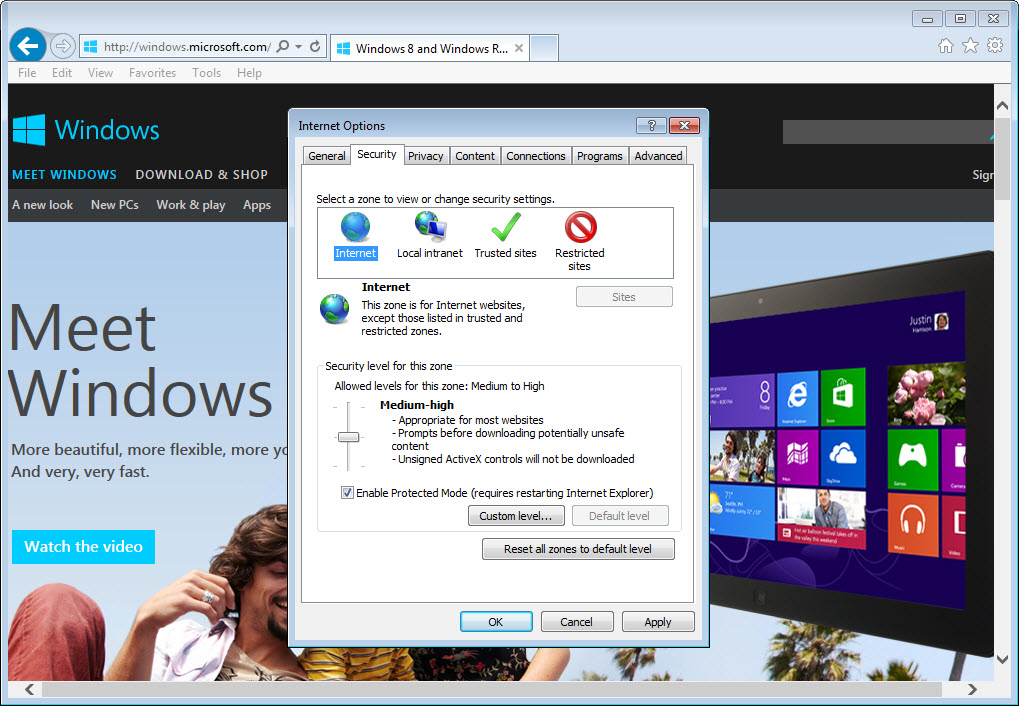Switch to the Connections tab
This screenshot has width=1019, height=706.
pos(535,156)
